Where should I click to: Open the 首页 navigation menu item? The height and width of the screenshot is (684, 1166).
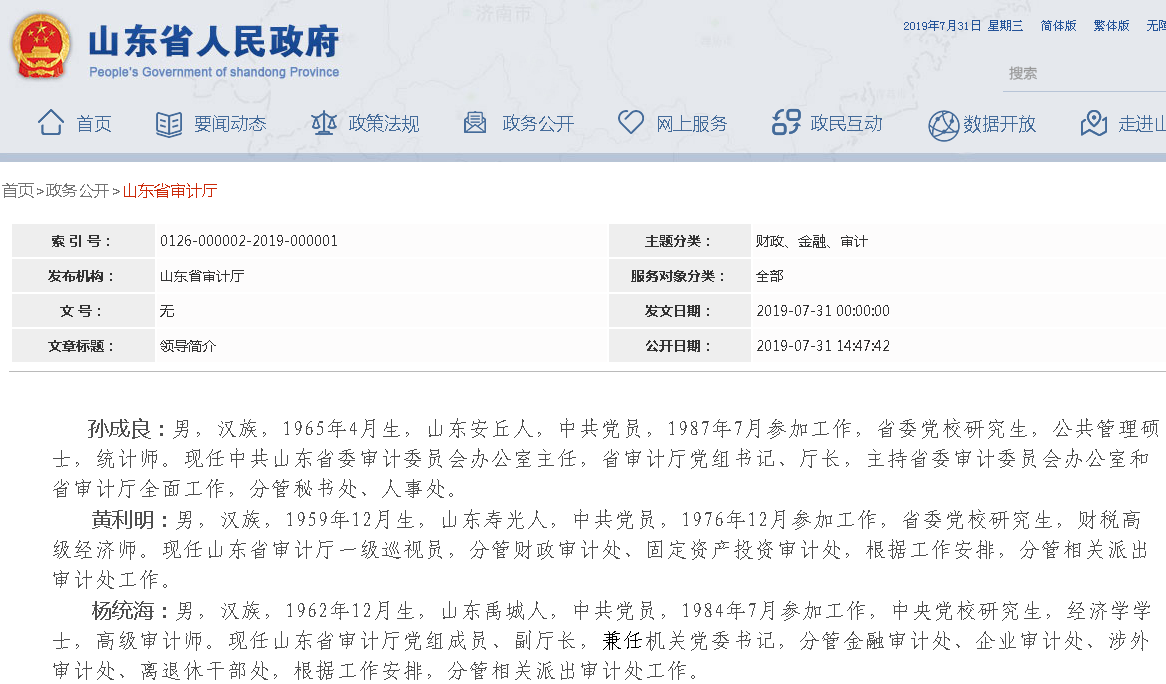tap(94, 124)
